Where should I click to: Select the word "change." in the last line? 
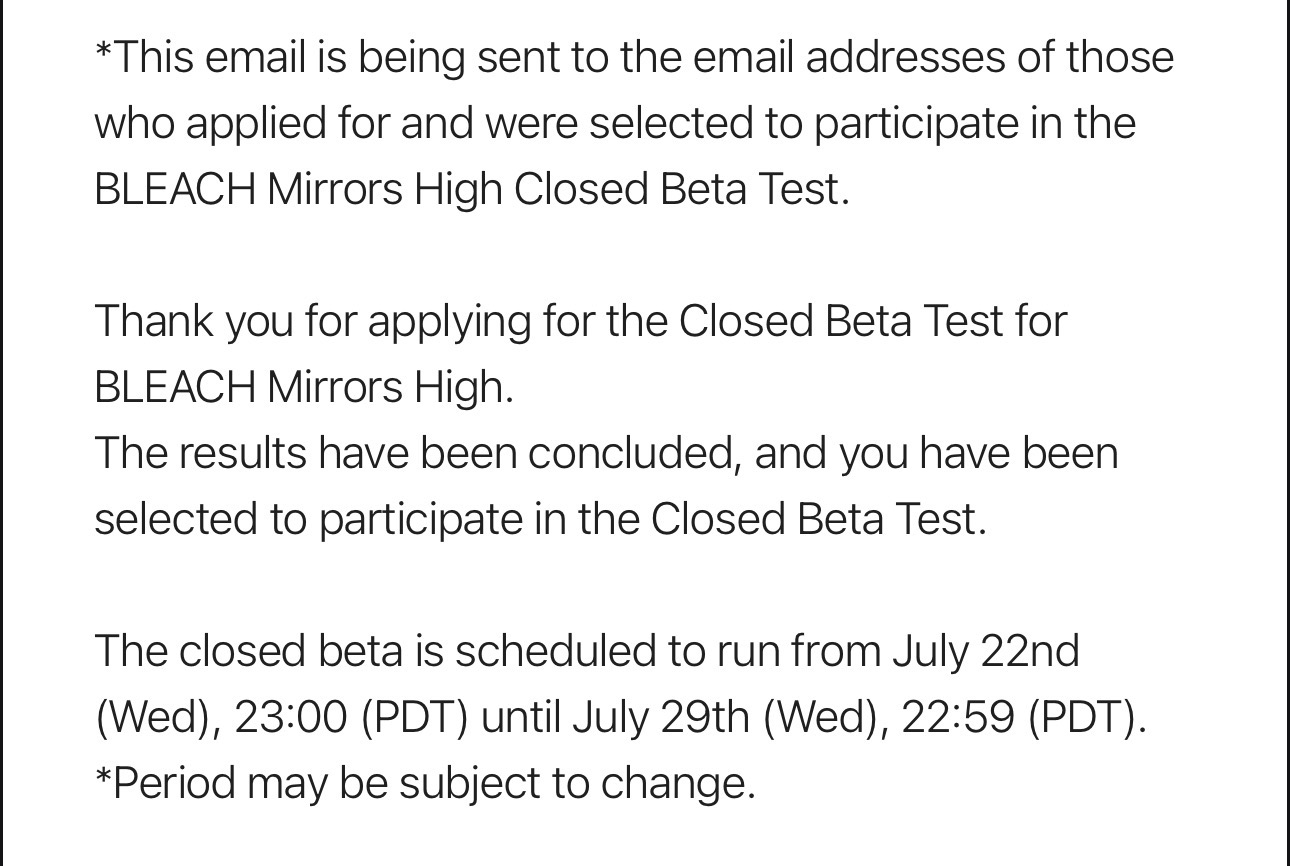677,784
